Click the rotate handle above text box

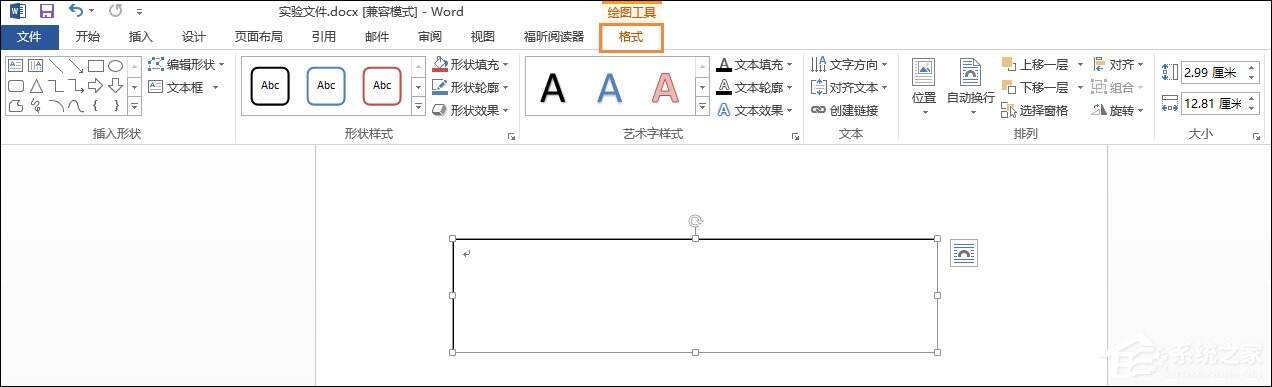695,220
